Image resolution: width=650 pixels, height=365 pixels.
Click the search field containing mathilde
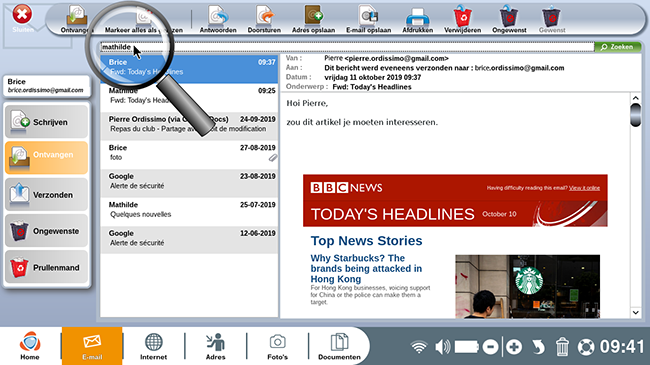pos(347,47)
